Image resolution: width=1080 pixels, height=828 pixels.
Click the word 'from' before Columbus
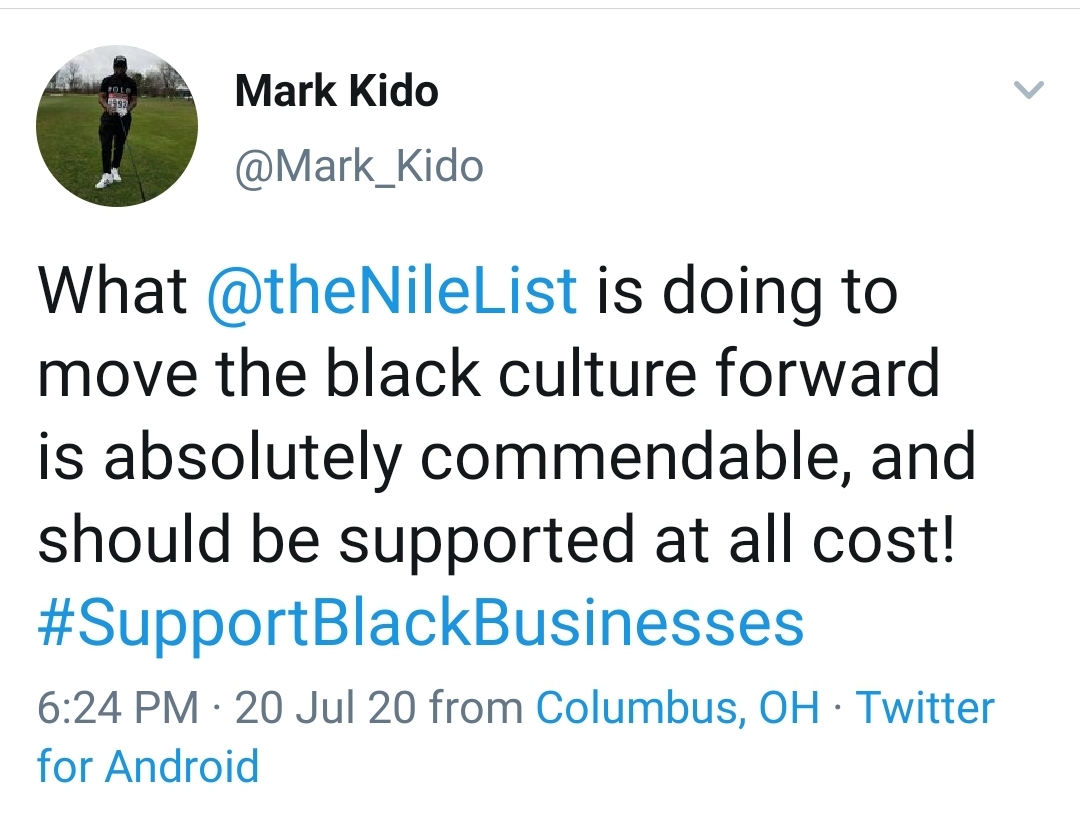[x=476, y=707]
